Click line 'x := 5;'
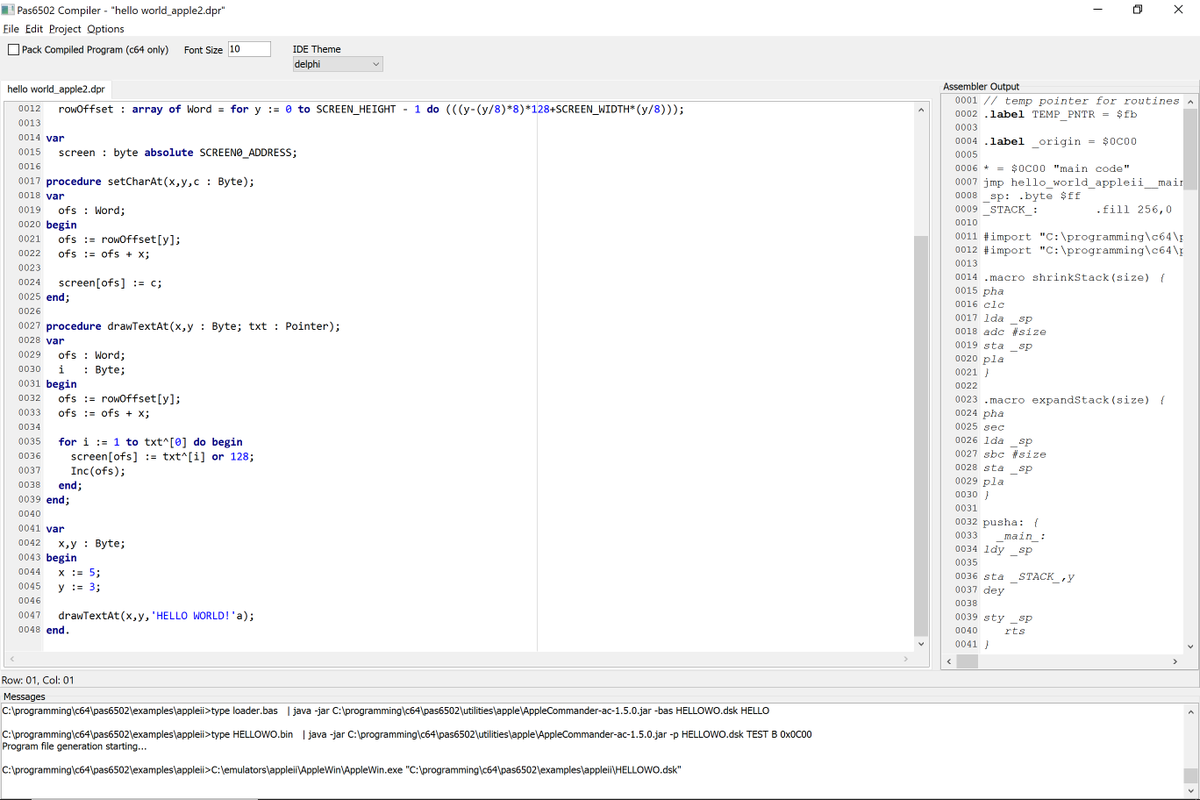 click(x=80, y=572)
